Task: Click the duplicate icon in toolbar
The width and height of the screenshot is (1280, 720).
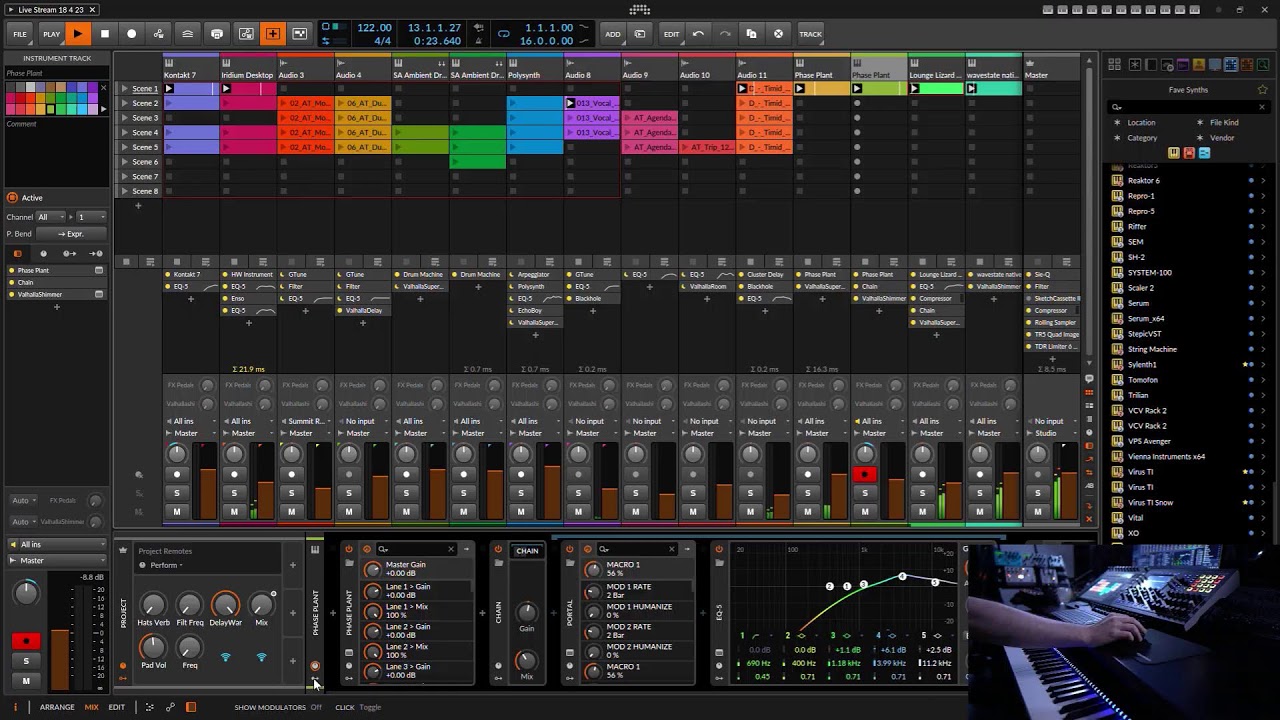Action: pos(752,34)
